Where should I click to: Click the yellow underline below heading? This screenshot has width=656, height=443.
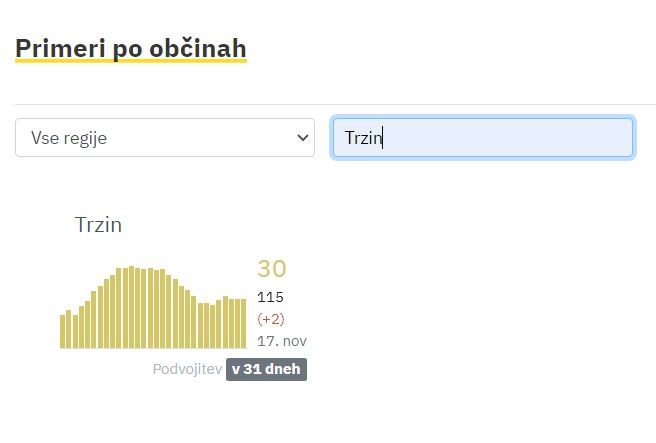(131, 62)
